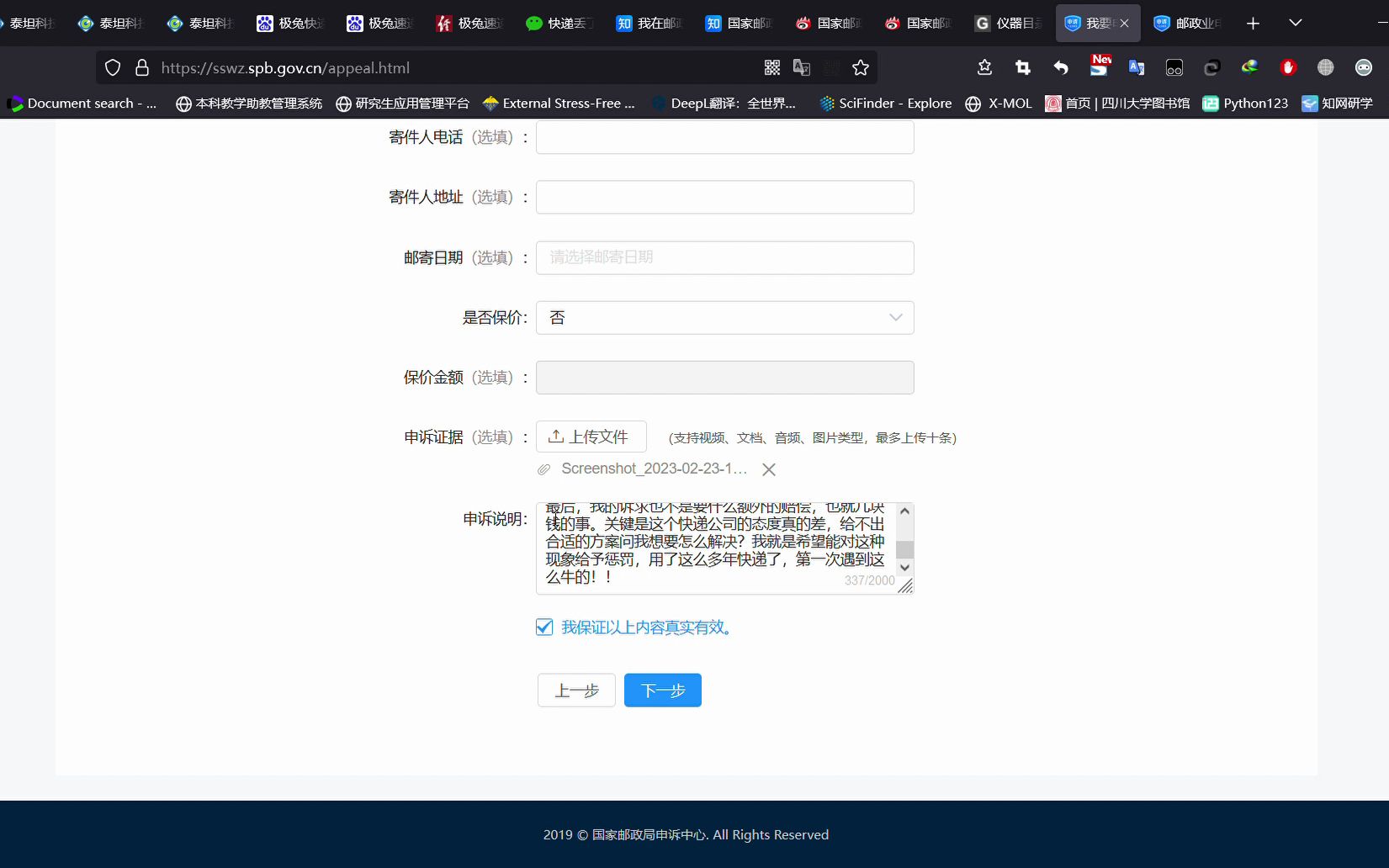Bookmark this page with the star icon
Image resolution: width=1389 pixels, height=868 pixels.
(860, 68)
